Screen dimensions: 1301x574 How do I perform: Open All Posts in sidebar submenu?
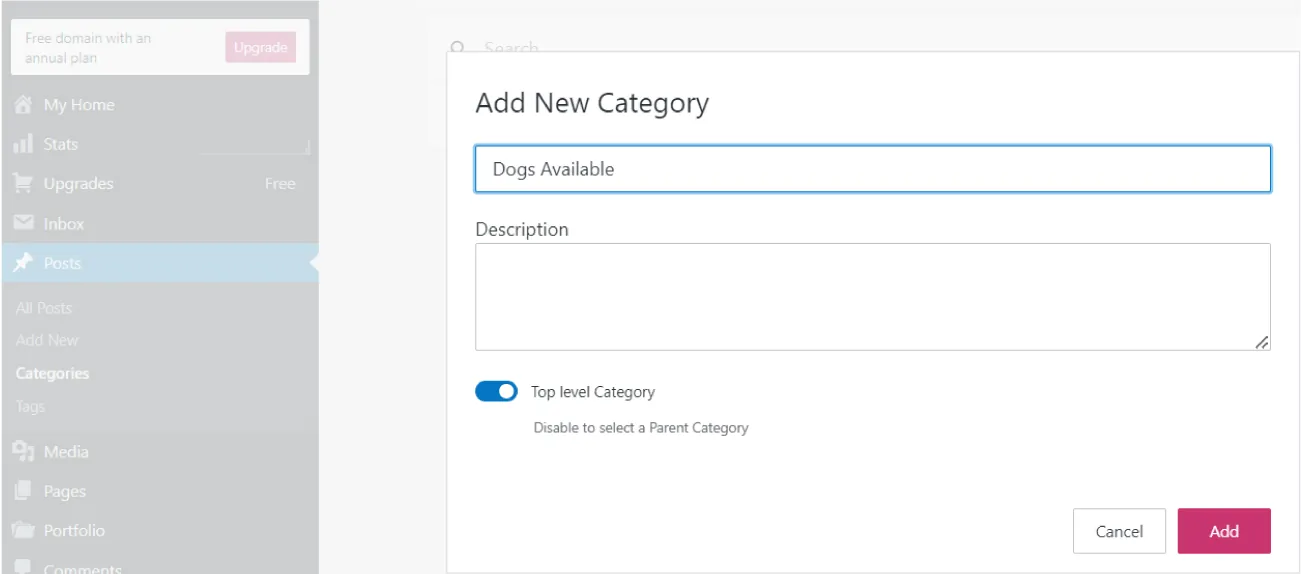tap(44, 308)
